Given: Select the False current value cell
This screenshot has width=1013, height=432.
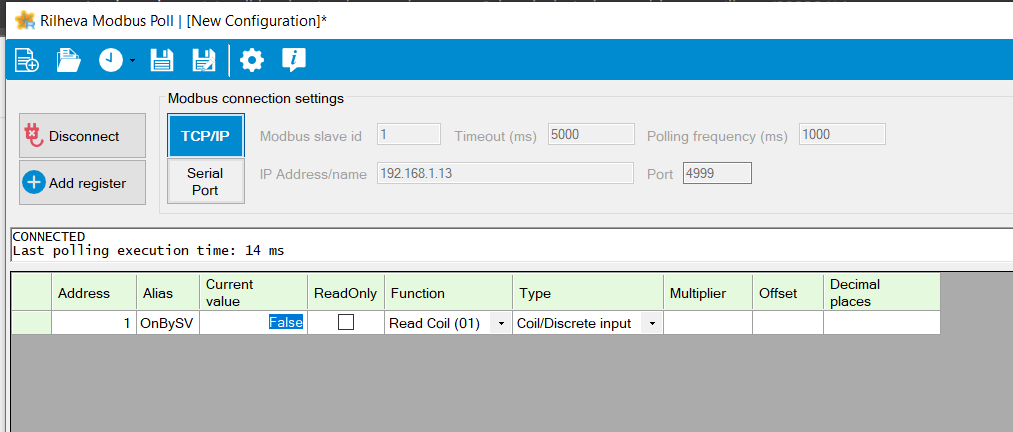Looking at the screenshot, I should coord(254,323).
